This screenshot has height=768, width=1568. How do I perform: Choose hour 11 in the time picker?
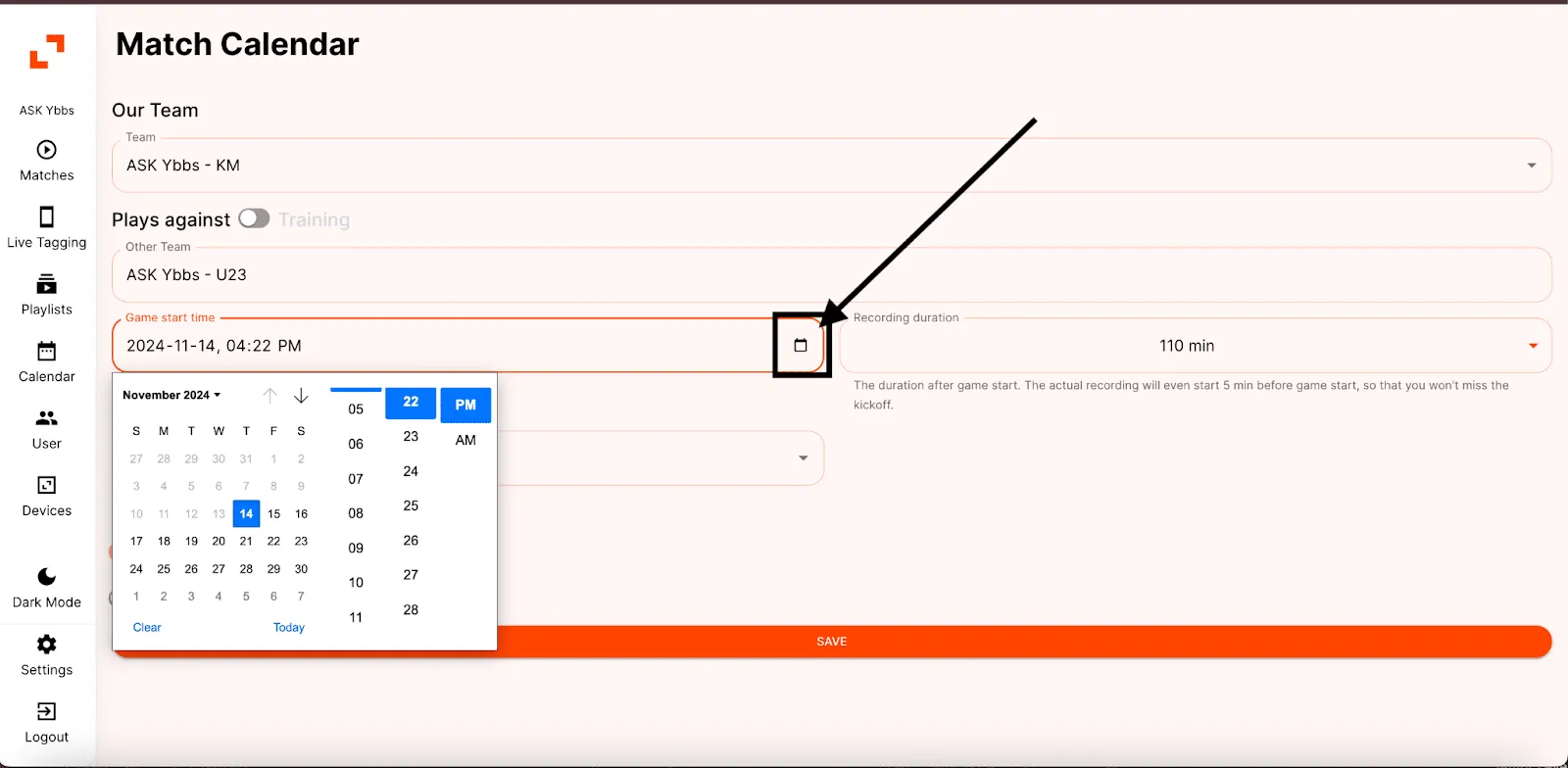pos(356,617)
